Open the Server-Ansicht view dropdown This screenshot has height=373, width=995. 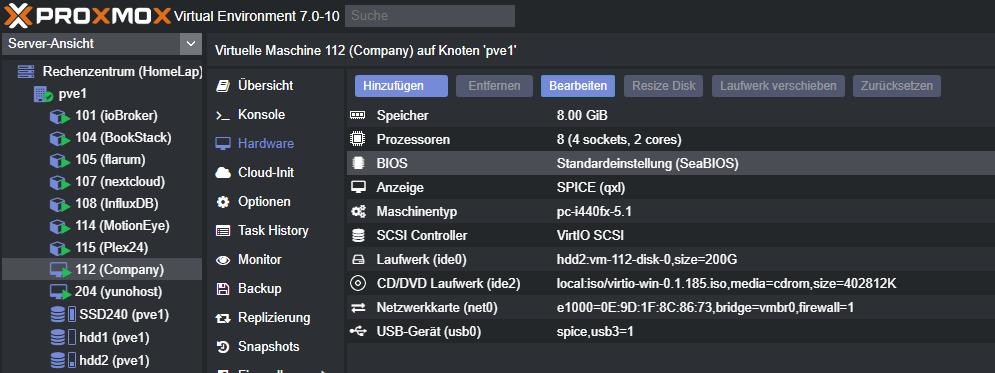point(102,44)
